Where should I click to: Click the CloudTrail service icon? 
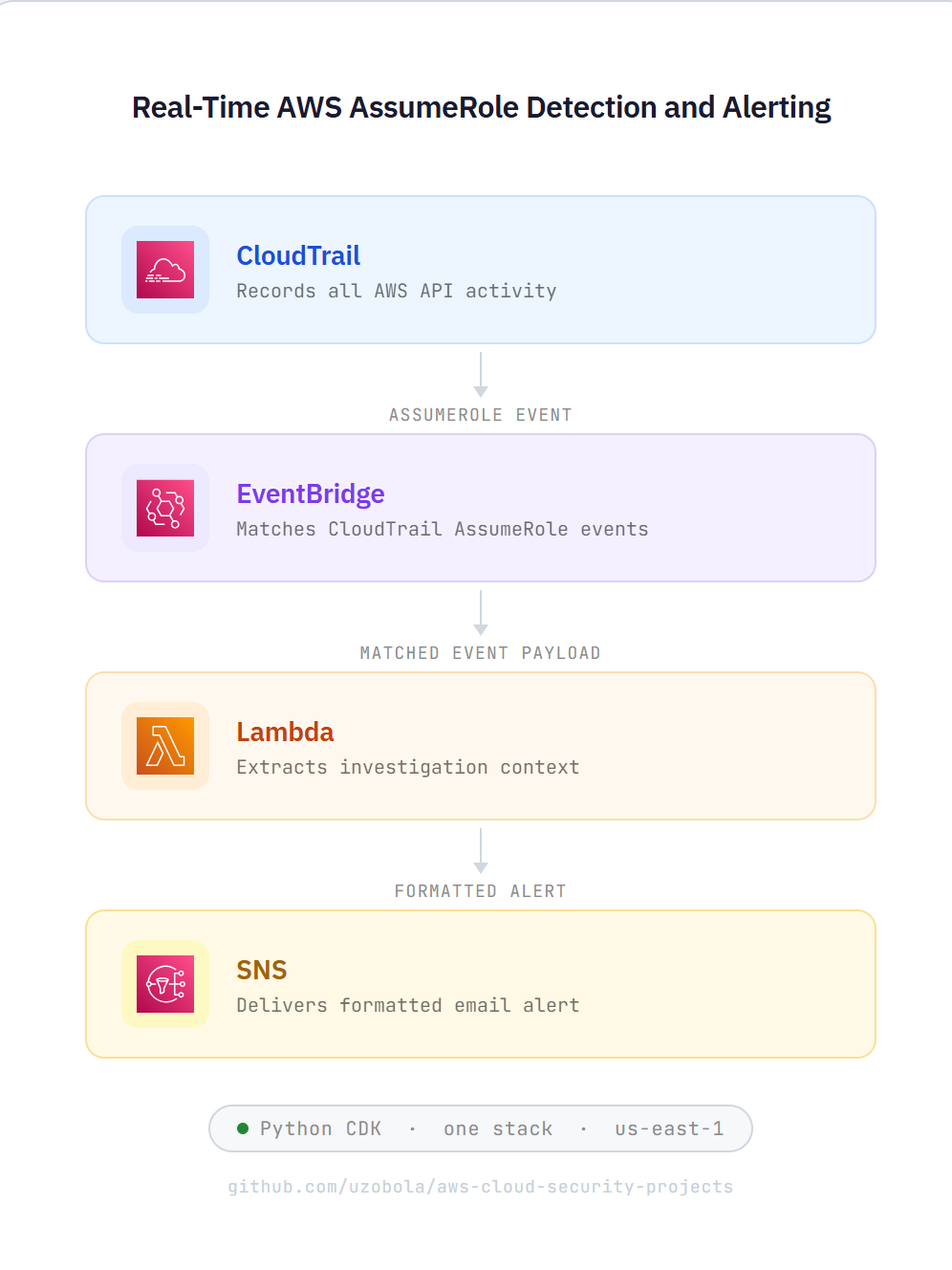point(165,270)
